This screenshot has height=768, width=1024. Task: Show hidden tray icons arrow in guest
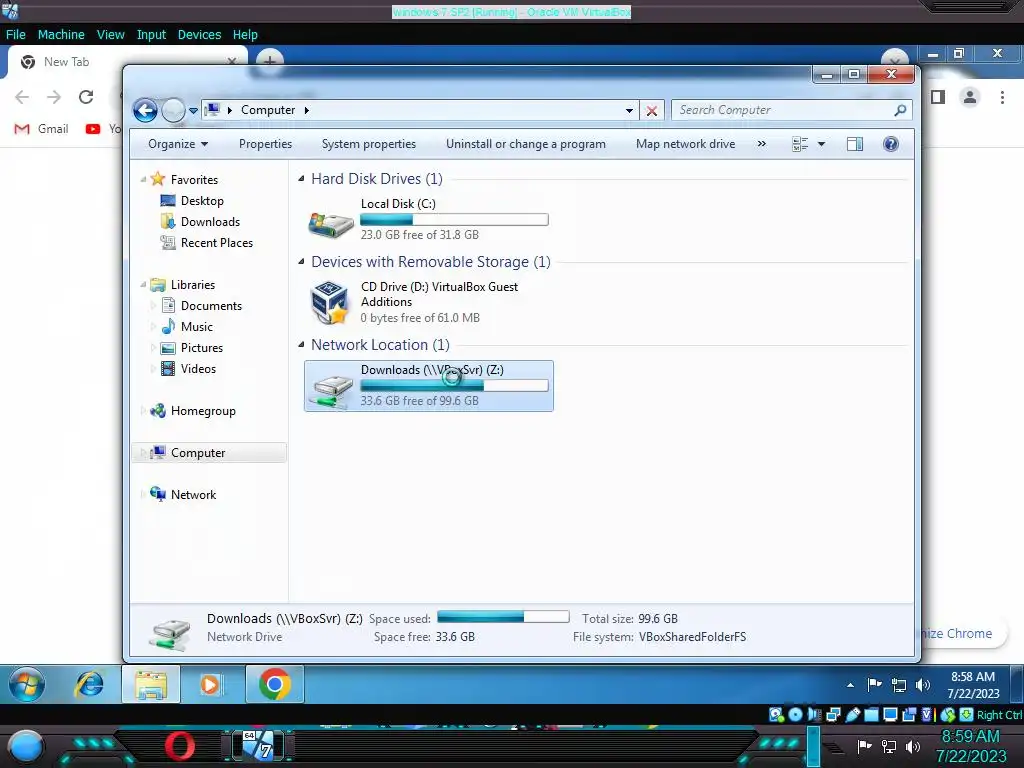tap(850, 685)
